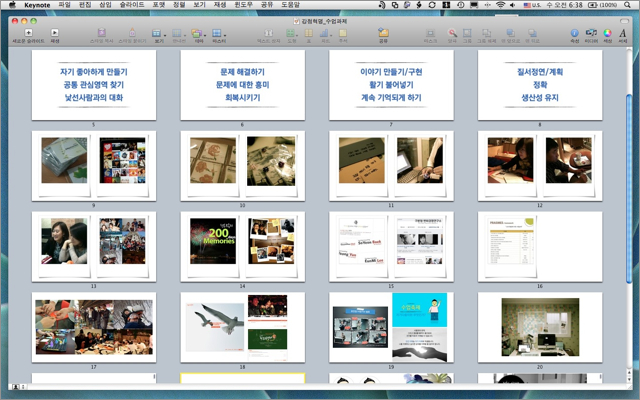Click the 스타일 복사 toolbar icon
640x400 pixels.
coord(102,36)
